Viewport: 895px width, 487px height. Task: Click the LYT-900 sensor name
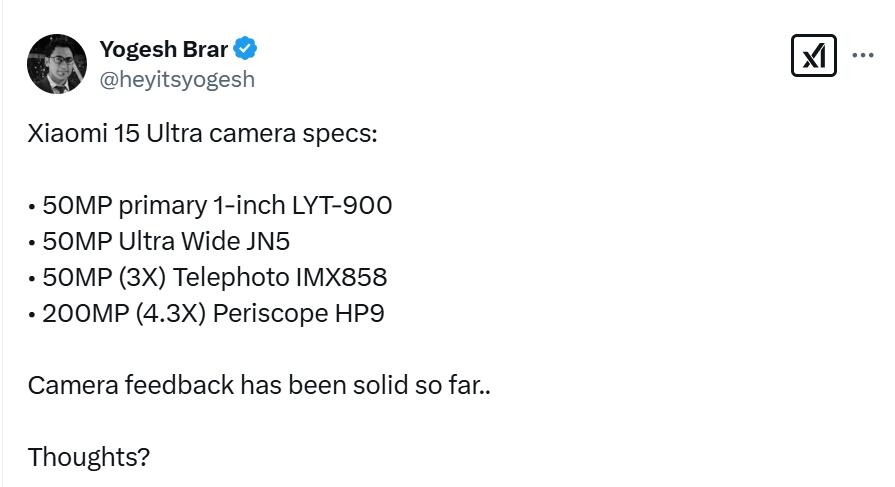tap(341, 206)
